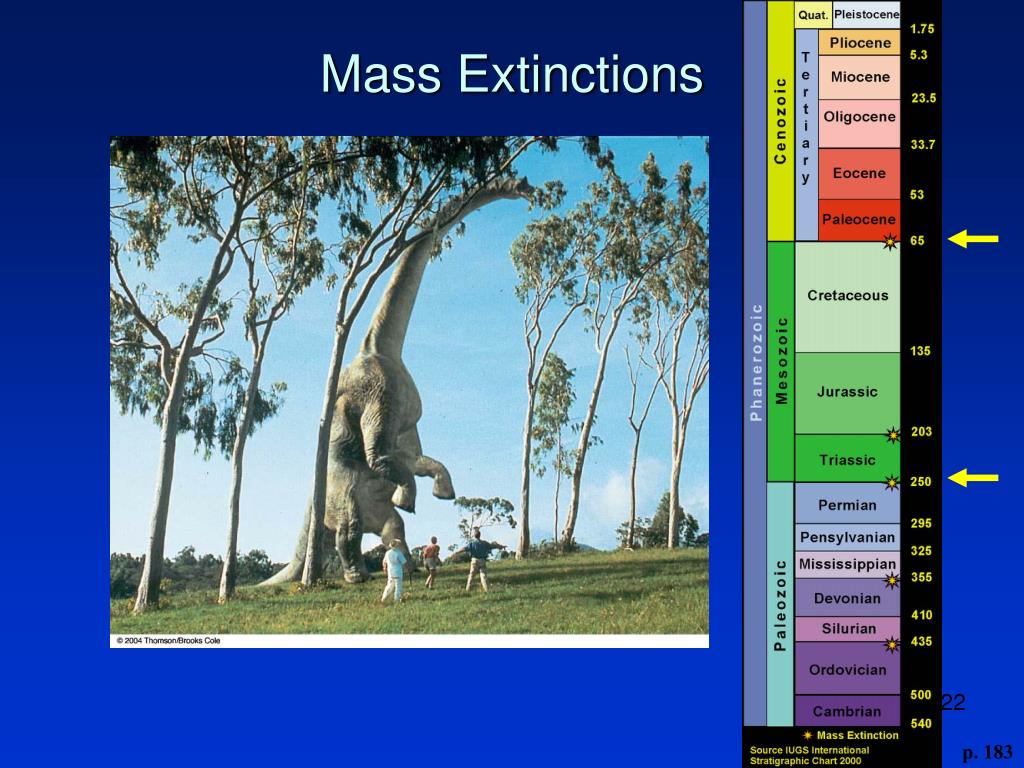Image resolution: width=1024 pixels, height=768 pixels.
Task: Select the 23.5 age value
Action: (x=923, y=98)
